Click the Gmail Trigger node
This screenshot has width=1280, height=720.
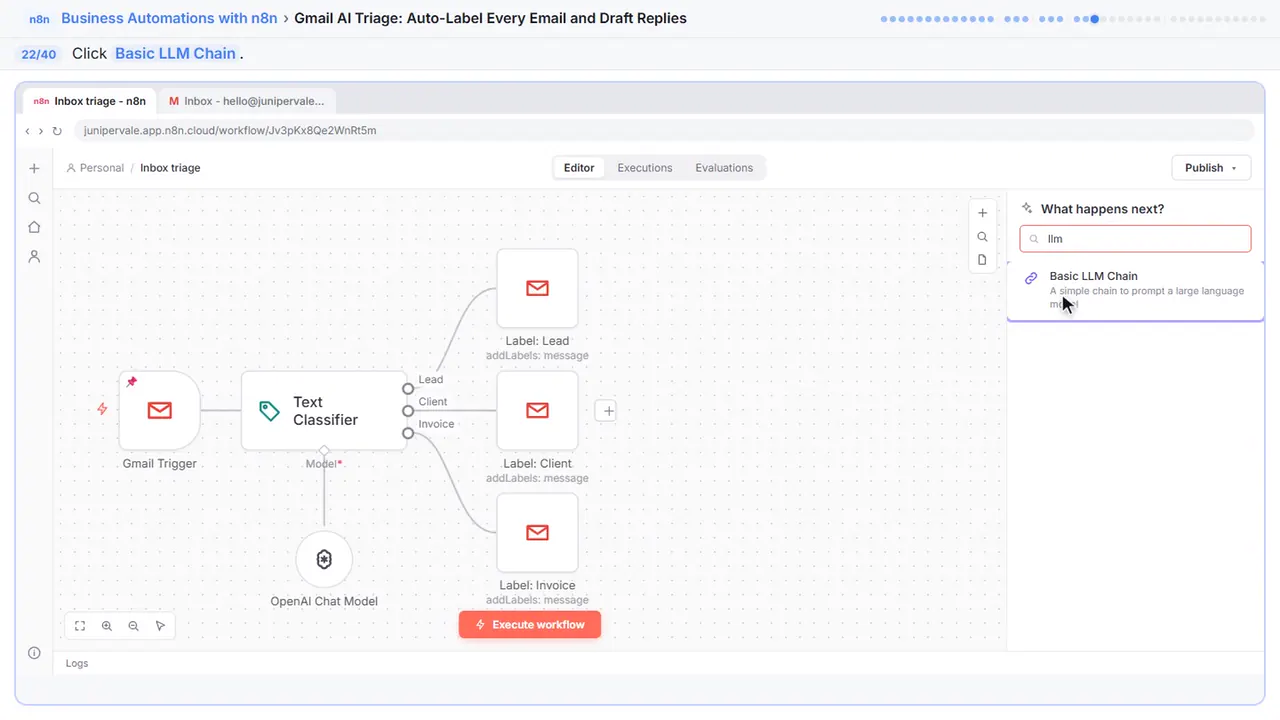(159, 410)
